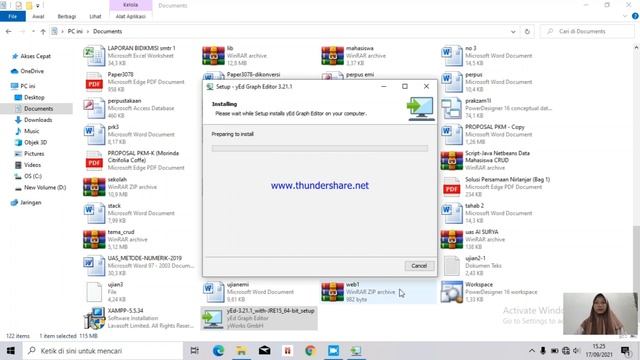640x360 pixels.
Task: Open recent locations dropdown arrow
Action: (x=33, y=31)
